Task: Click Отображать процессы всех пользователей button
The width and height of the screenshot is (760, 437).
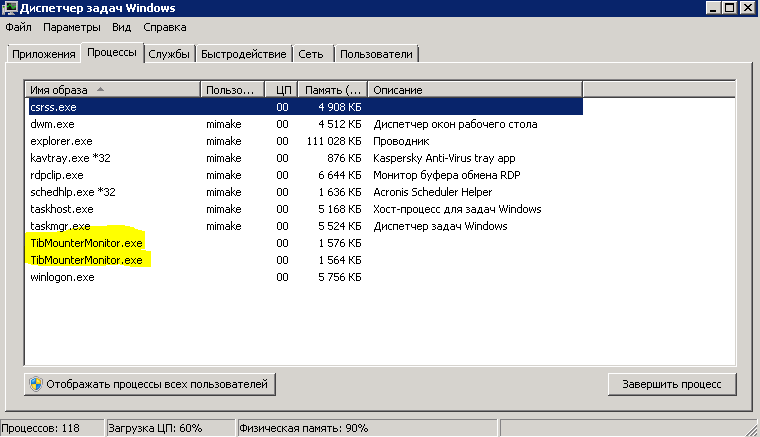Action: coord(150,384)
